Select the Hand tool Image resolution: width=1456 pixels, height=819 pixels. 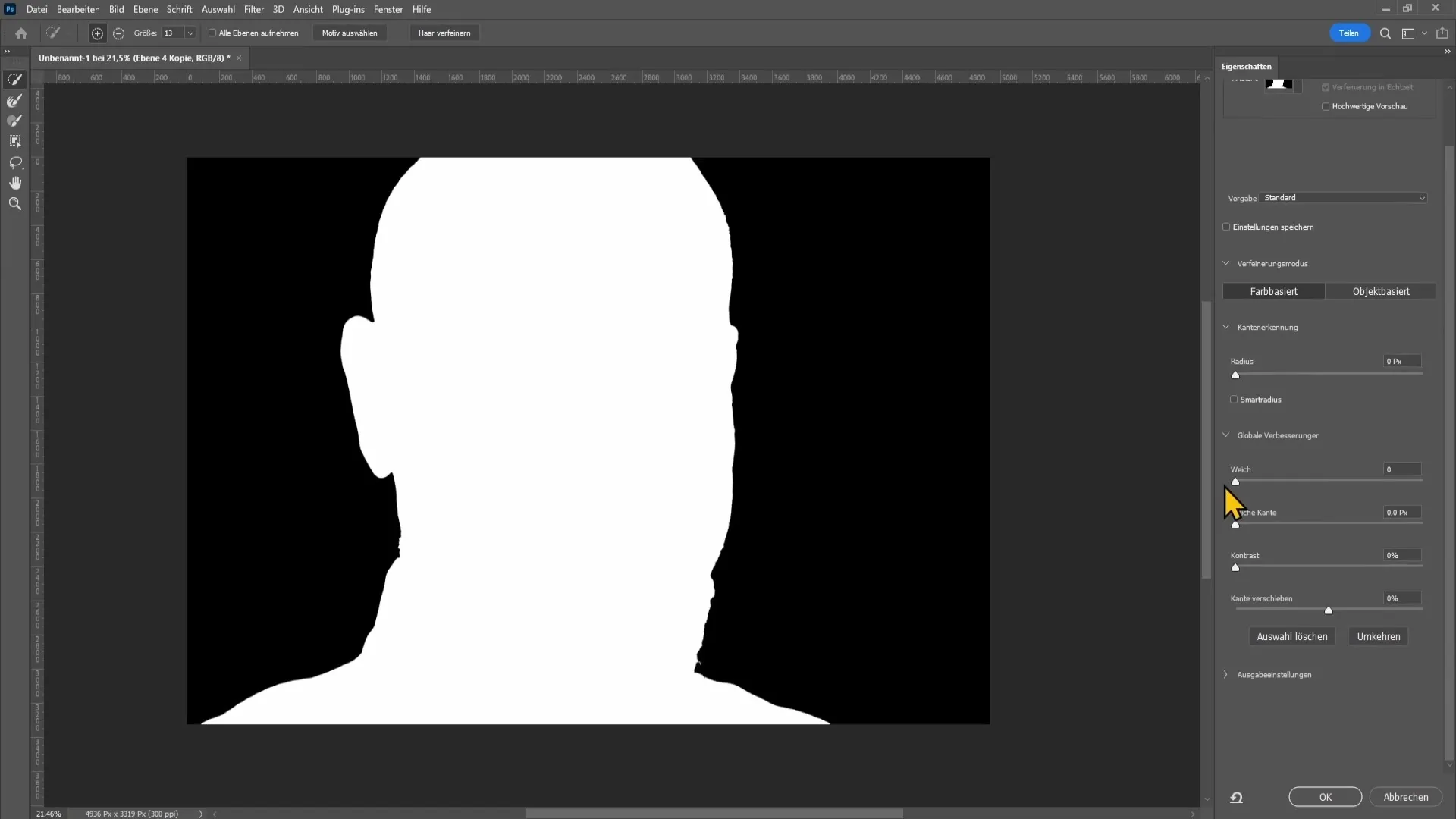coord(15,183)
